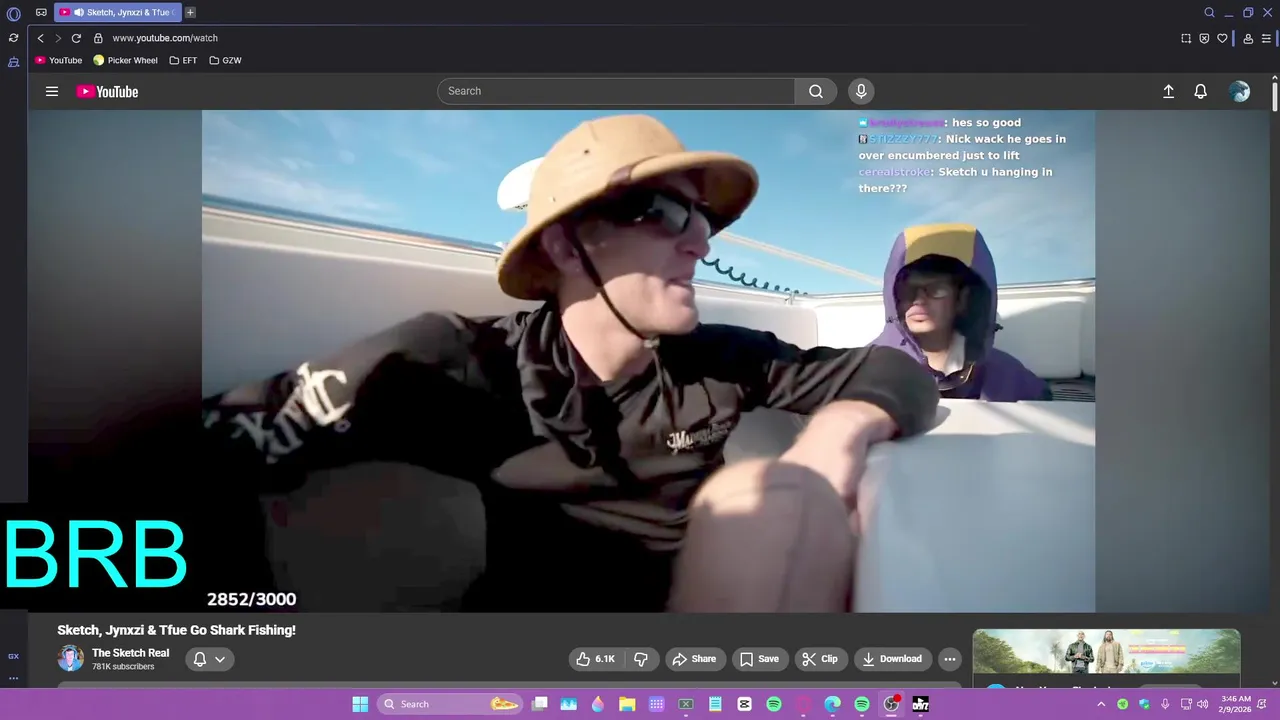This screenshot has width=1280, height=720.
Task: Open The Sketch Real channel name
Action: coord(130,653)
